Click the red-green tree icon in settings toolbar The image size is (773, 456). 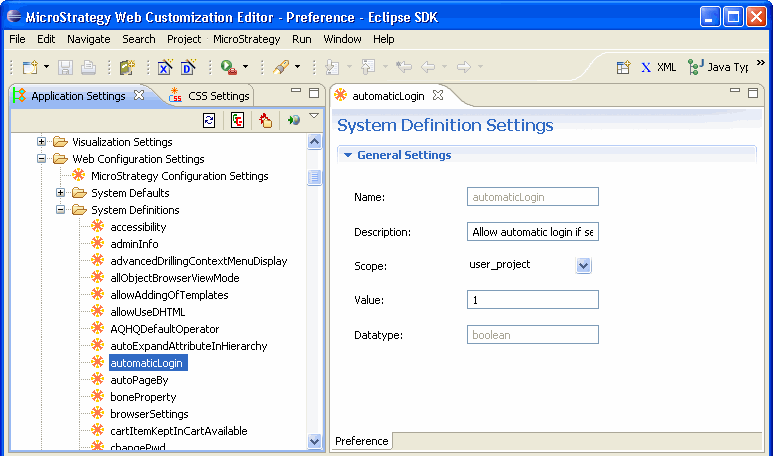[238, 120]
